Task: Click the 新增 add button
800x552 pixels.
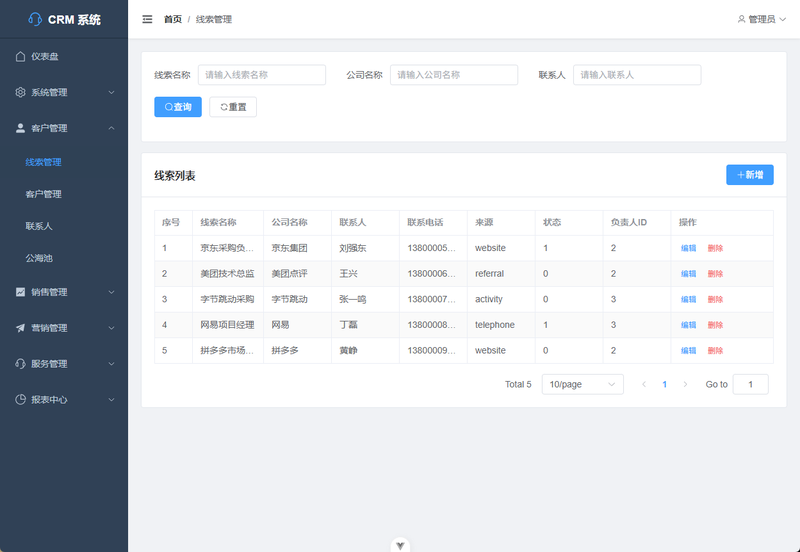Action: point(750,175)
